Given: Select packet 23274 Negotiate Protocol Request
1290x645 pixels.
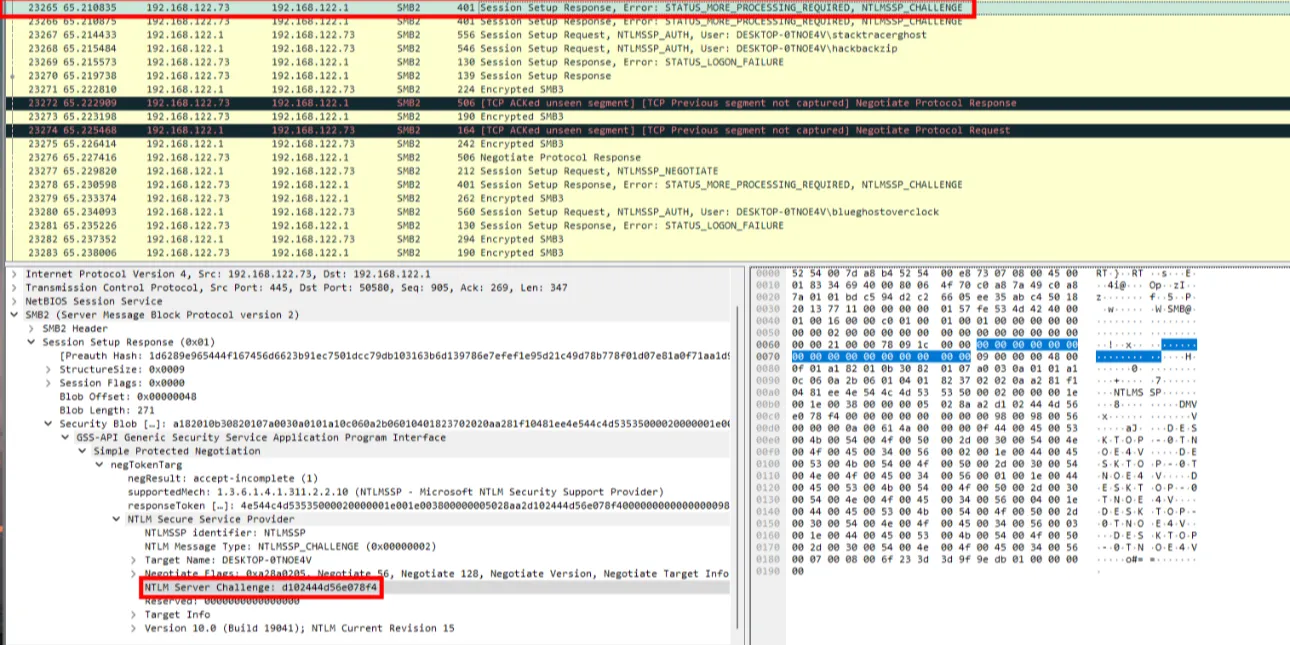Looking at the screenshot, I should coord(645,130).
